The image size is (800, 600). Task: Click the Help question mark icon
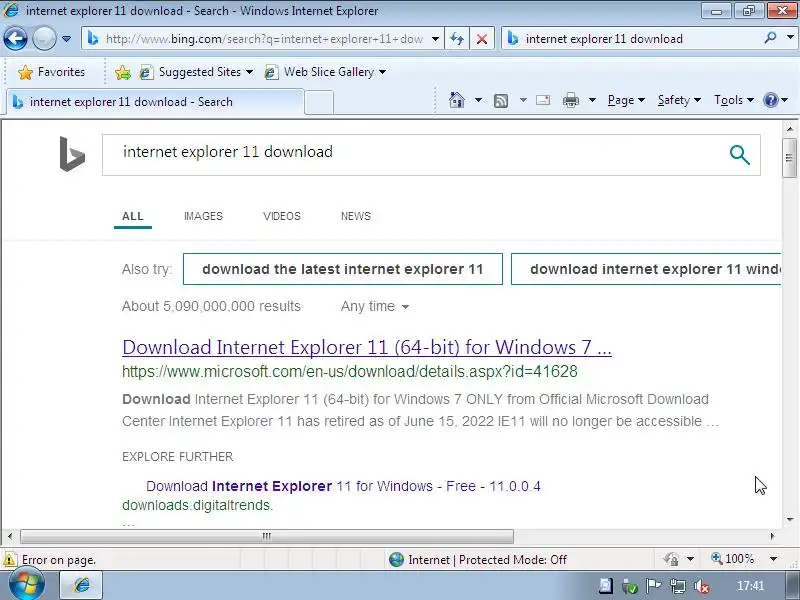pyautogui.click(x=771, y=100)
